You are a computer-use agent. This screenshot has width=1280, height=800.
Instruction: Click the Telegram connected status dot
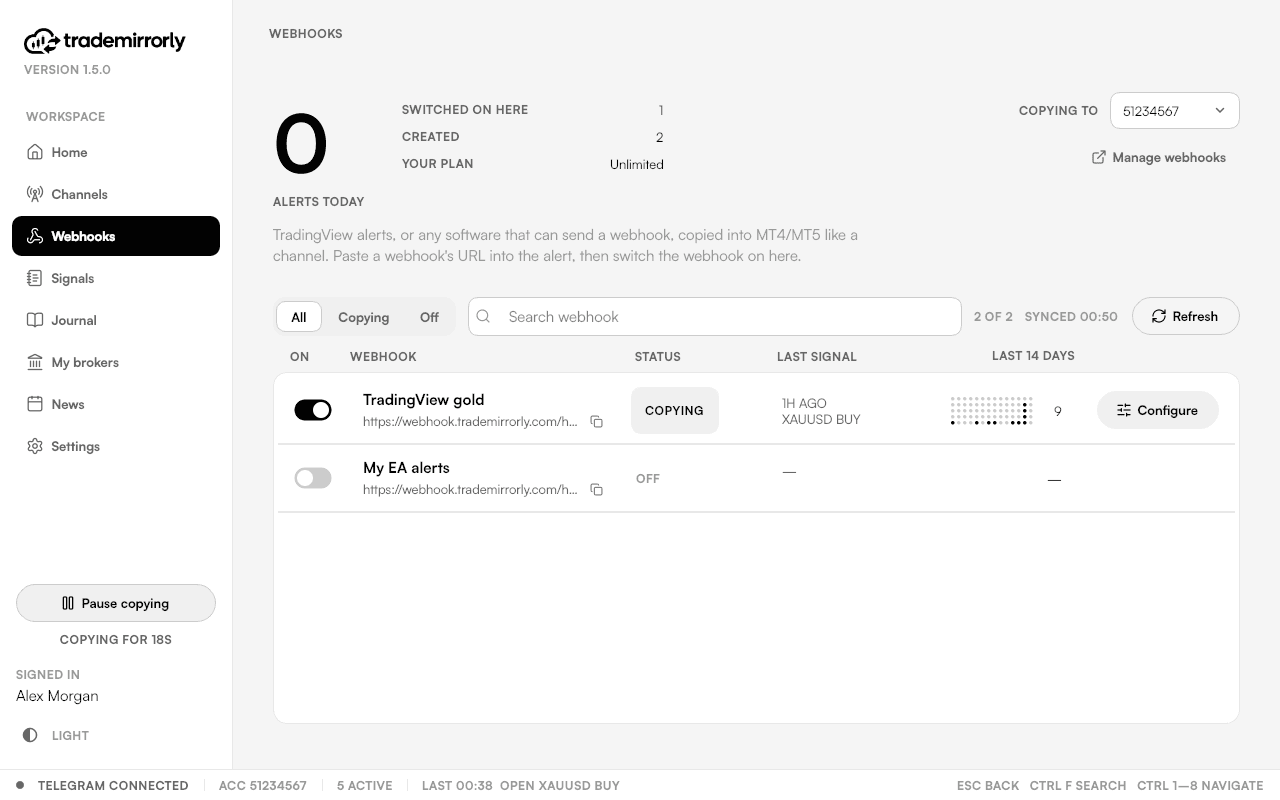click(x=20, y=785)
